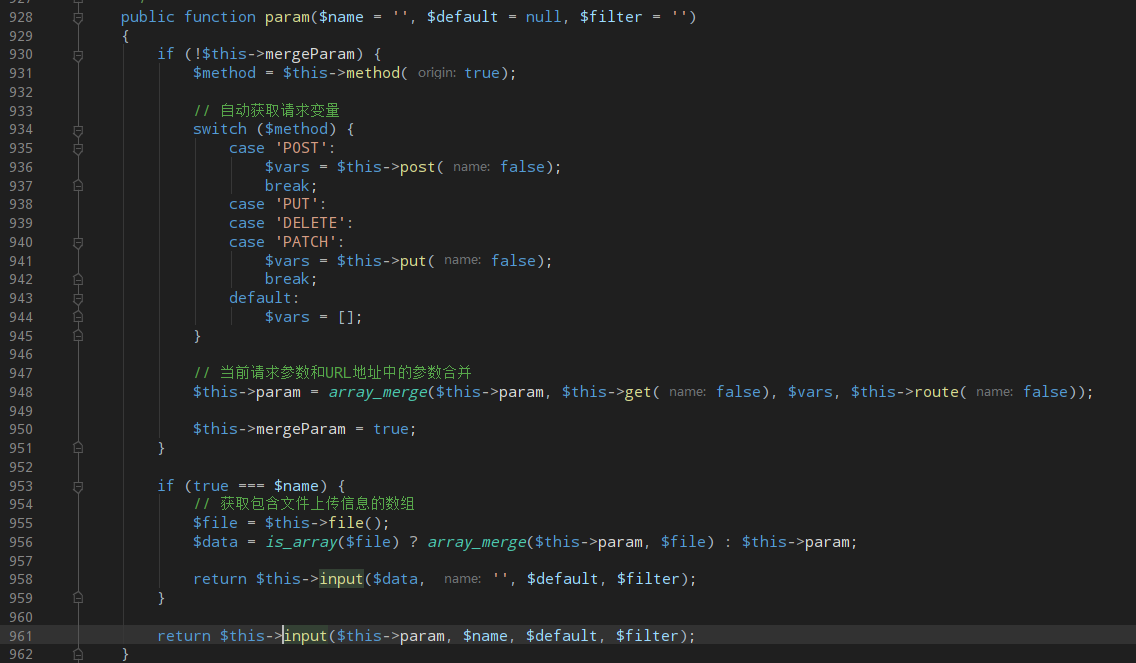Click the 'PATCH' string literal
This screenshot has height=663, width=1136.
305,242
